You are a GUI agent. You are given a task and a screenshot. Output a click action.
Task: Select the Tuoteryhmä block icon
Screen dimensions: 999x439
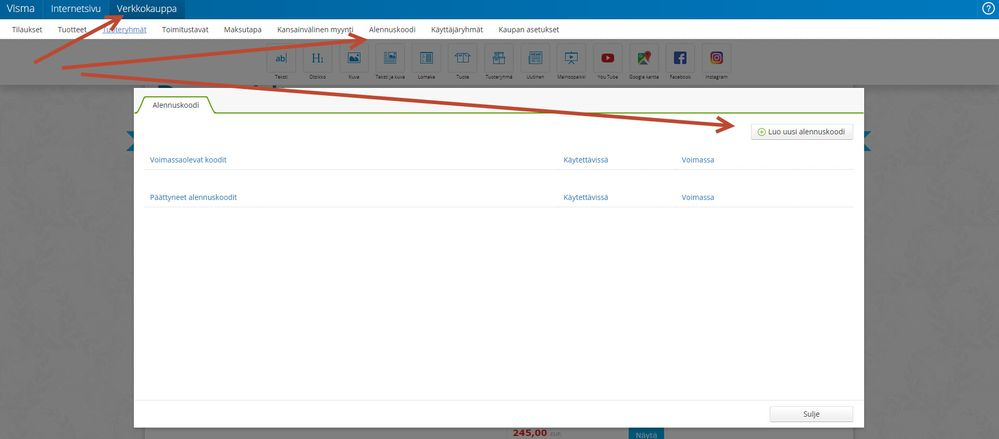click(499, 58)
